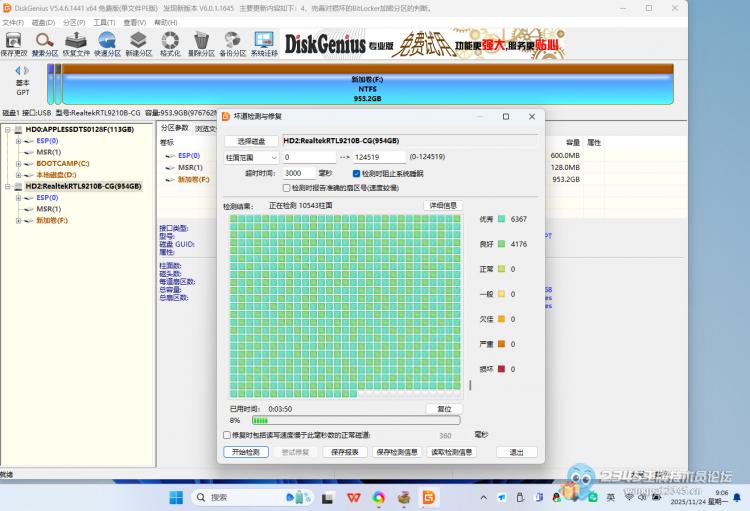Tick the 修复时包括读写速度慢 checkbox
750x511 pixels.
(x=227, y=435)
